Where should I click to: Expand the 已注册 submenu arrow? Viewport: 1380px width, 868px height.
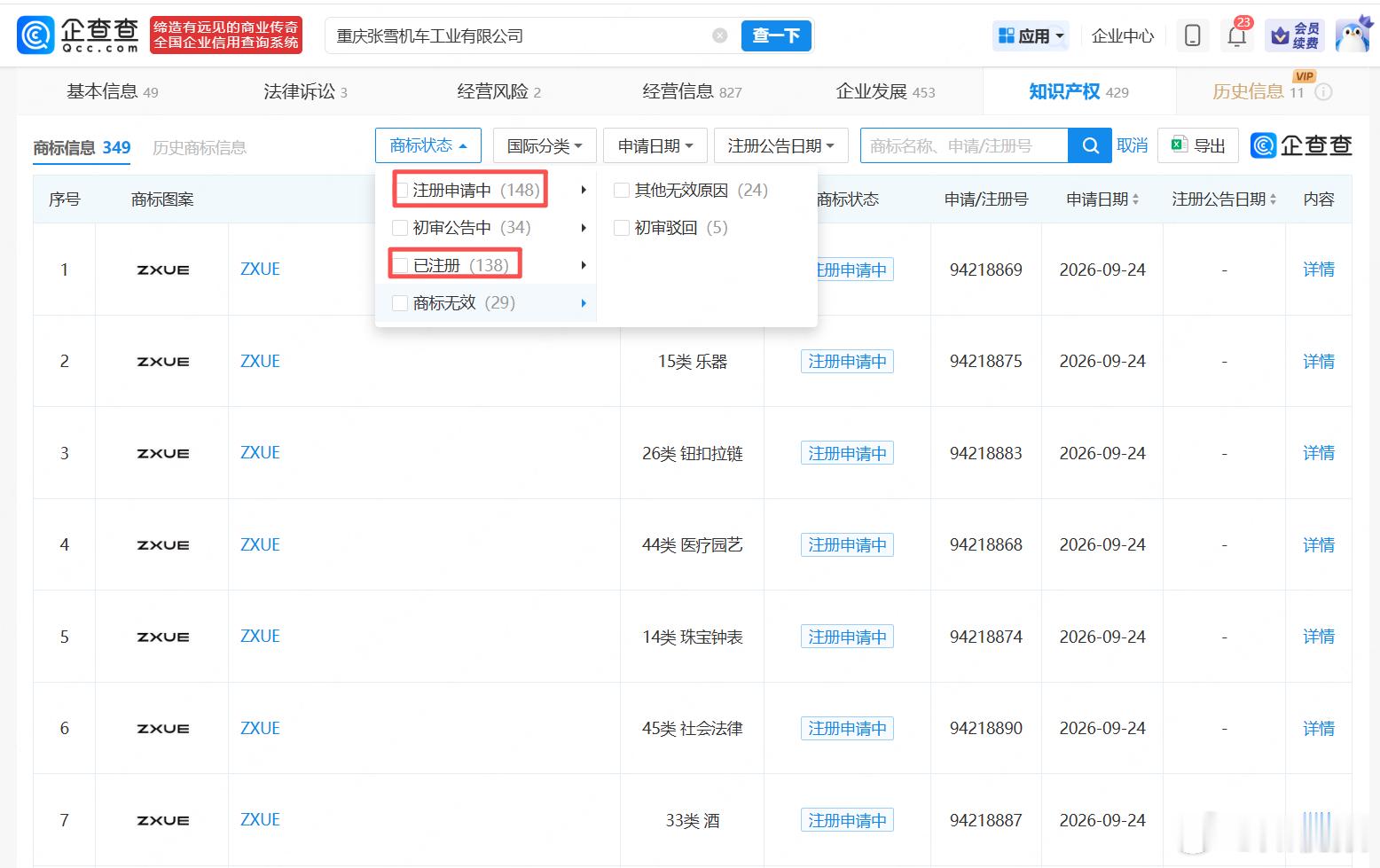584,265
